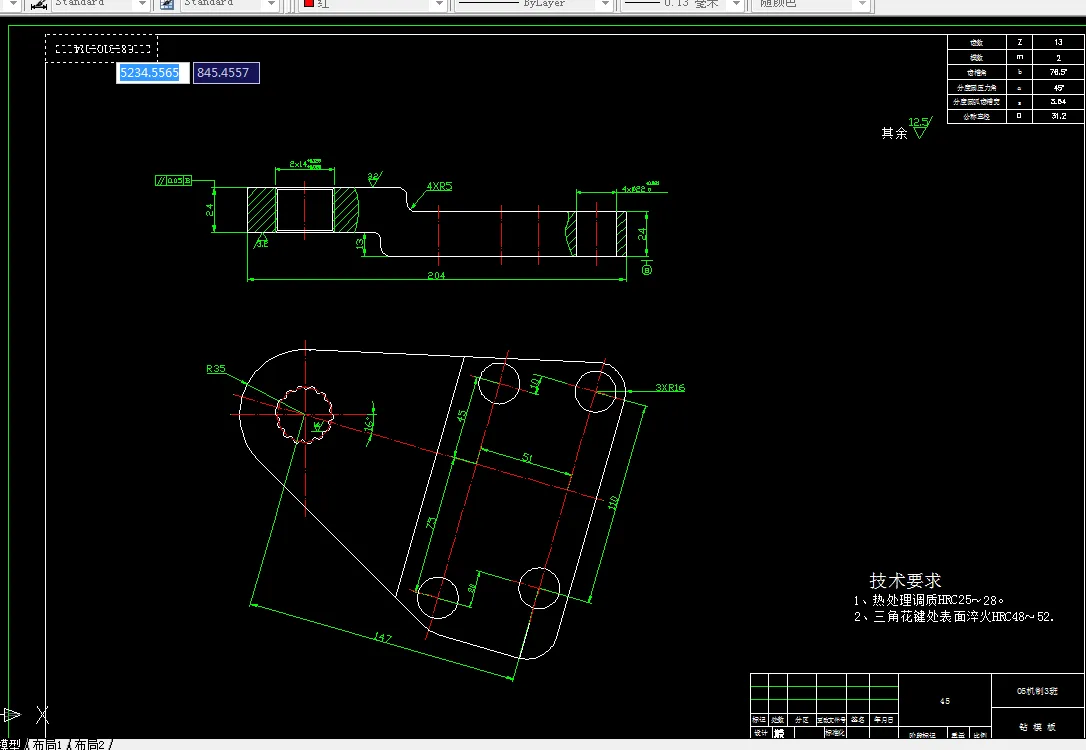
Task: Select the 05机制3班 title block text
Action: point(1037,691)
